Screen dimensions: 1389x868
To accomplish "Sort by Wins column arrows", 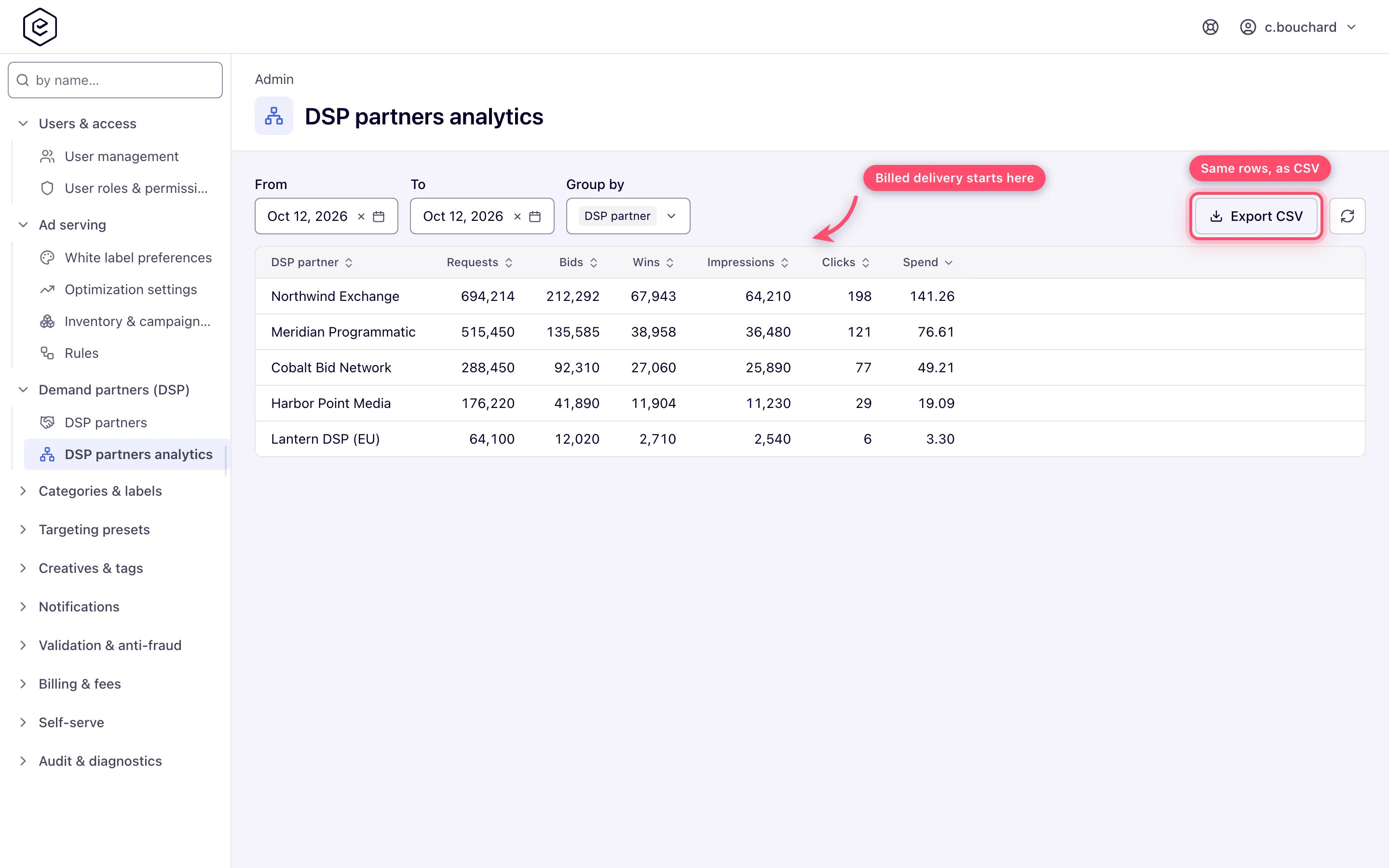I will (670, 262).
